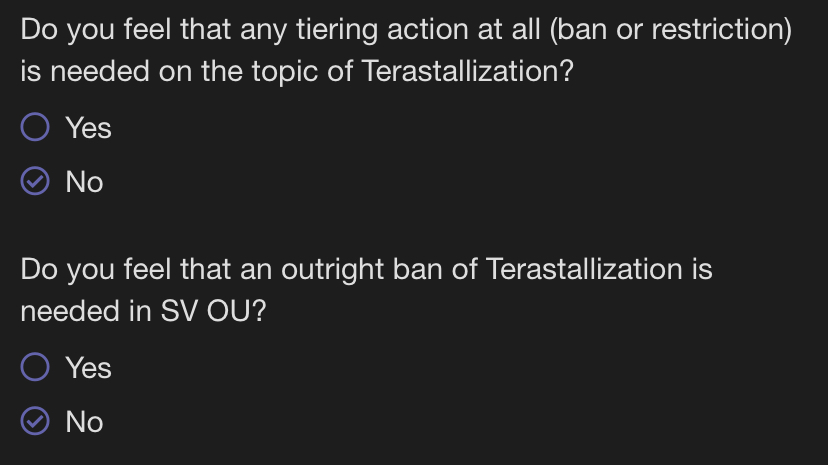The image size is (828, 465).
Task: Click the "No" label under the tiering question
Action: (x=84, y=183)
